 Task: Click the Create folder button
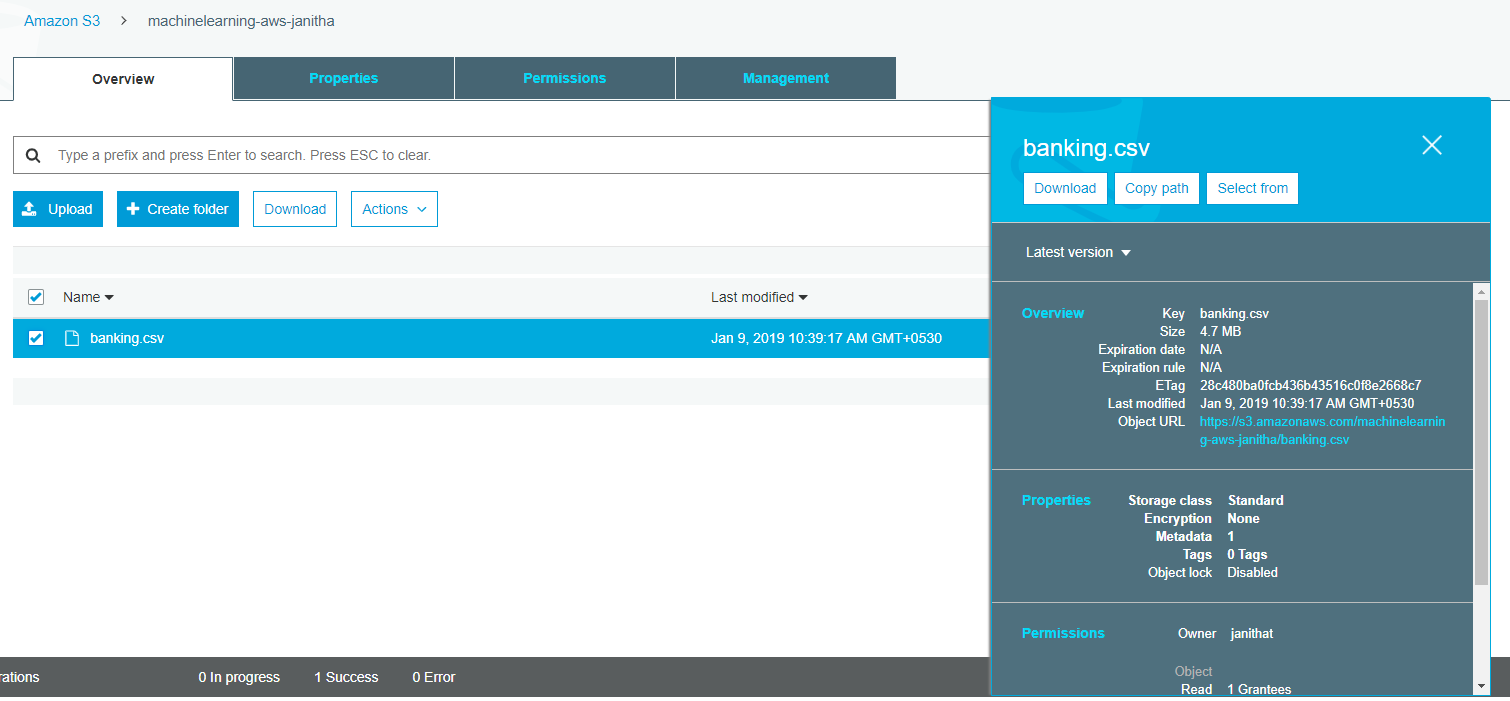[178, 209]
